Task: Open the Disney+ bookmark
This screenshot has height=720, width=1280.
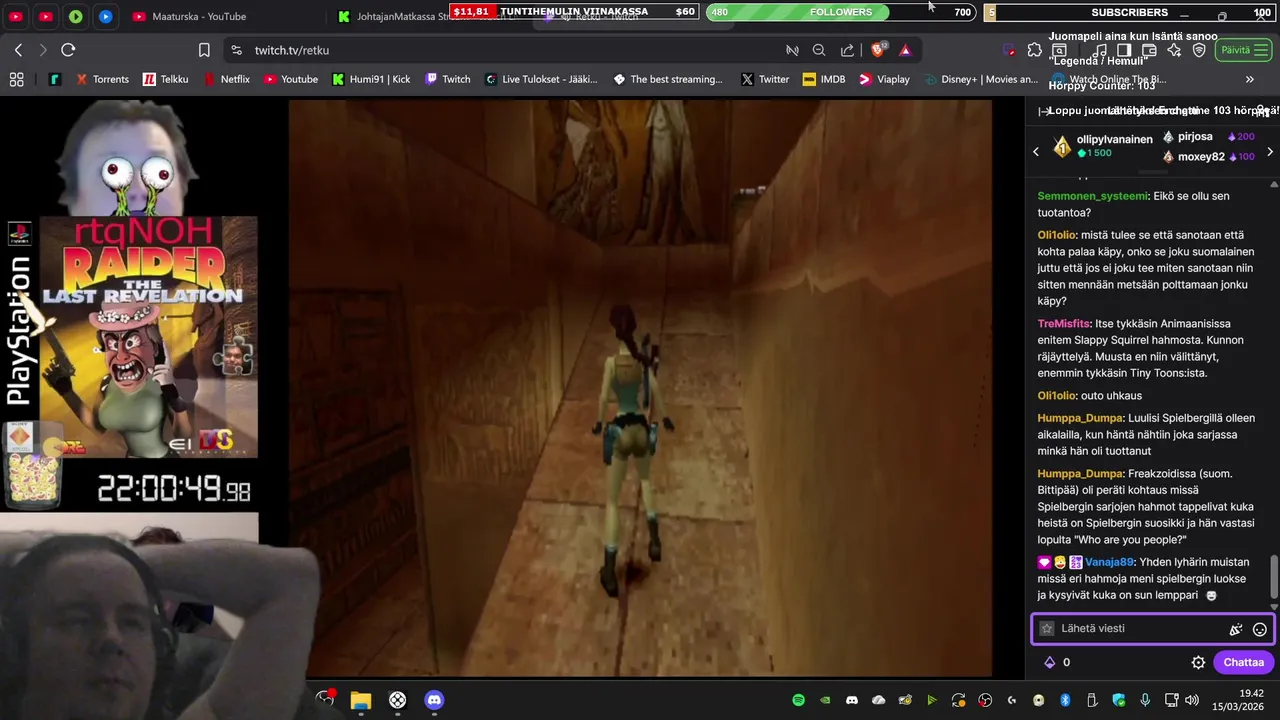Action: point(981,79)
